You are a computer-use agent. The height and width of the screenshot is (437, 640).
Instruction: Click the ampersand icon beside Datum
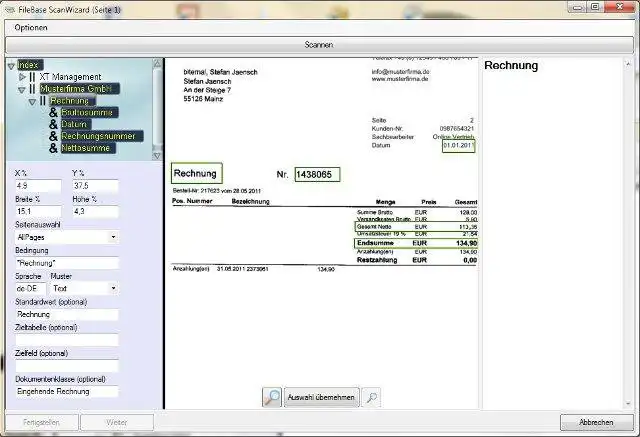coord(53,124)
